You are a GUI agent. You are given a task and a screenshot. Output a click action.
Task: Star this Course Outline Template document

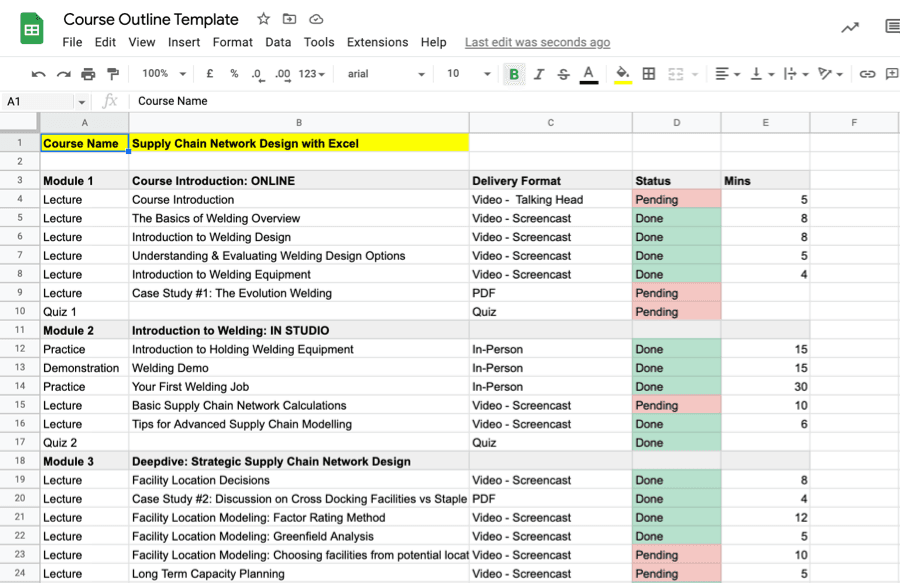263,19
